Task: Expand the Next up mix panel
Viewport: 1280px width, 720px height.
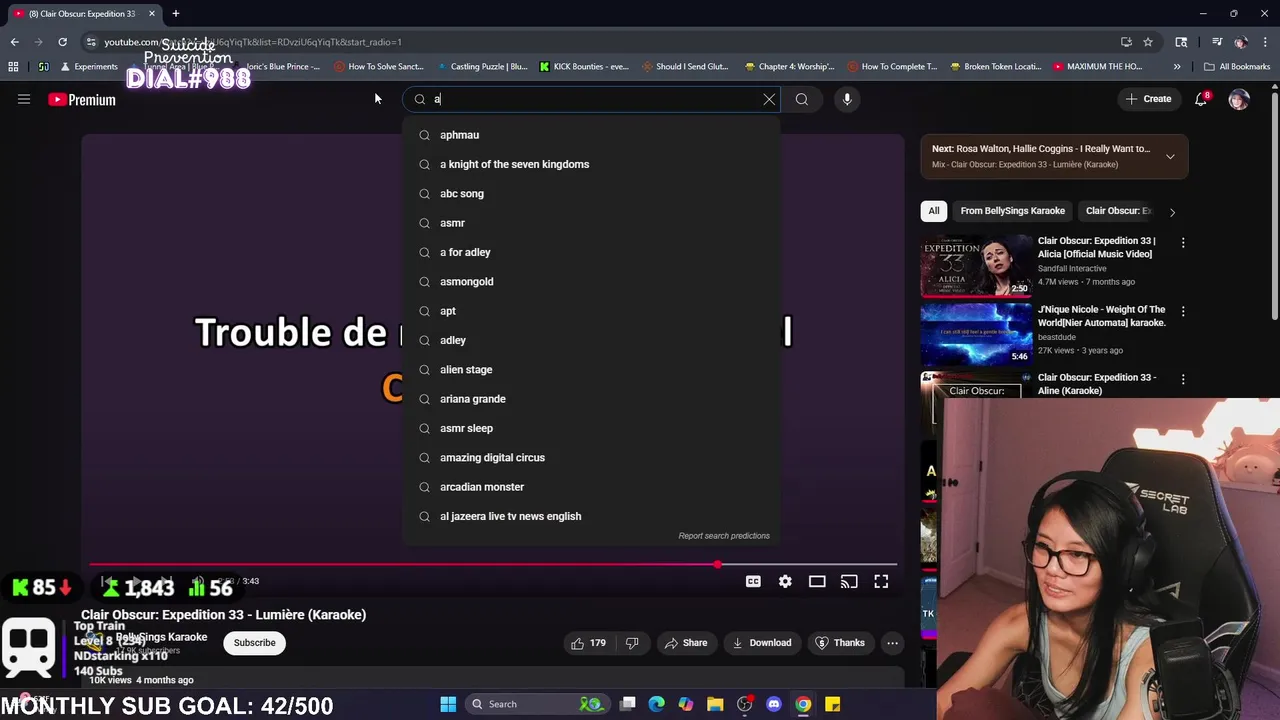Action: pos(1170,157)
